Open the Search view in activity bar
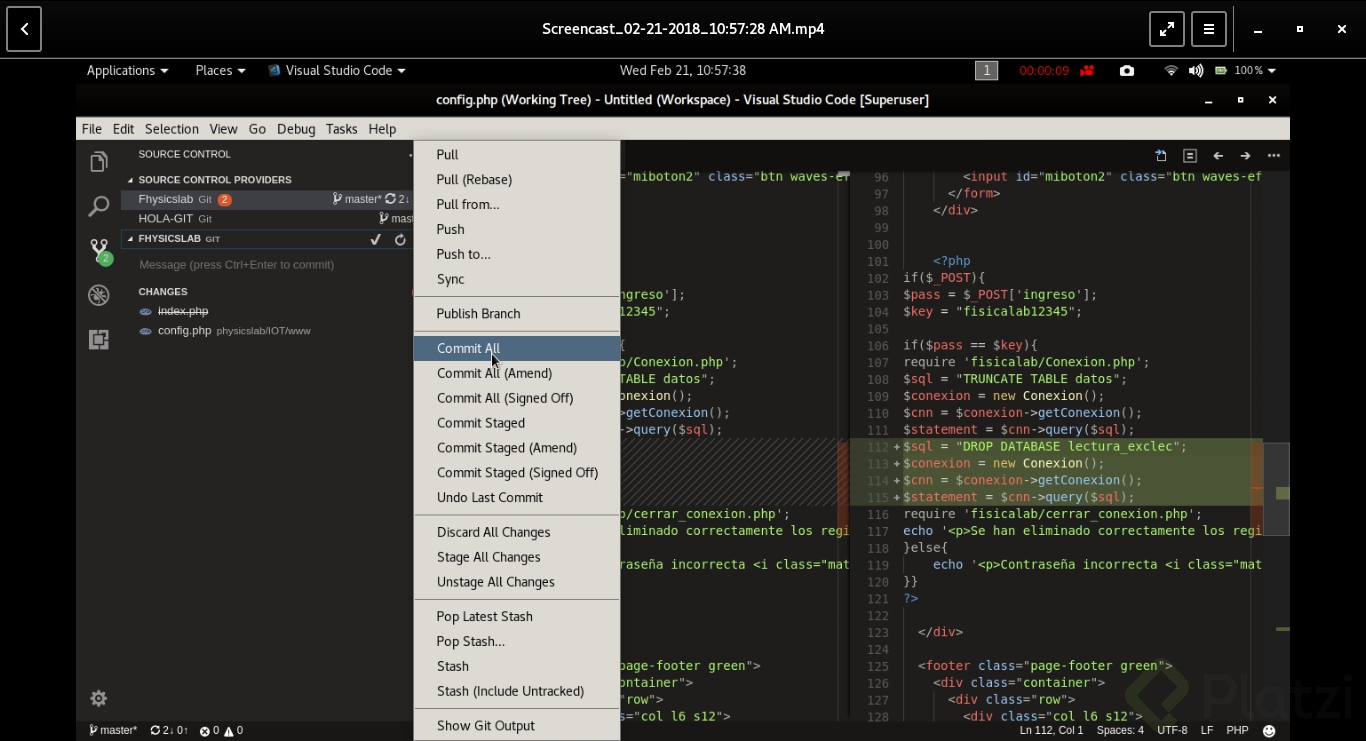This screenshot has height=741, width=1366. [x=99, y=207]
